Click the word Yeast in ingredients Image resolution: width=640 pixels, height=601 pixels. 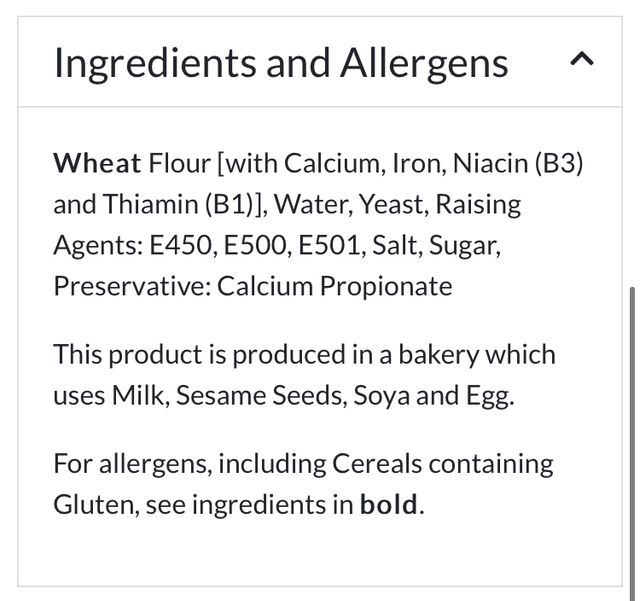point(392,204)
